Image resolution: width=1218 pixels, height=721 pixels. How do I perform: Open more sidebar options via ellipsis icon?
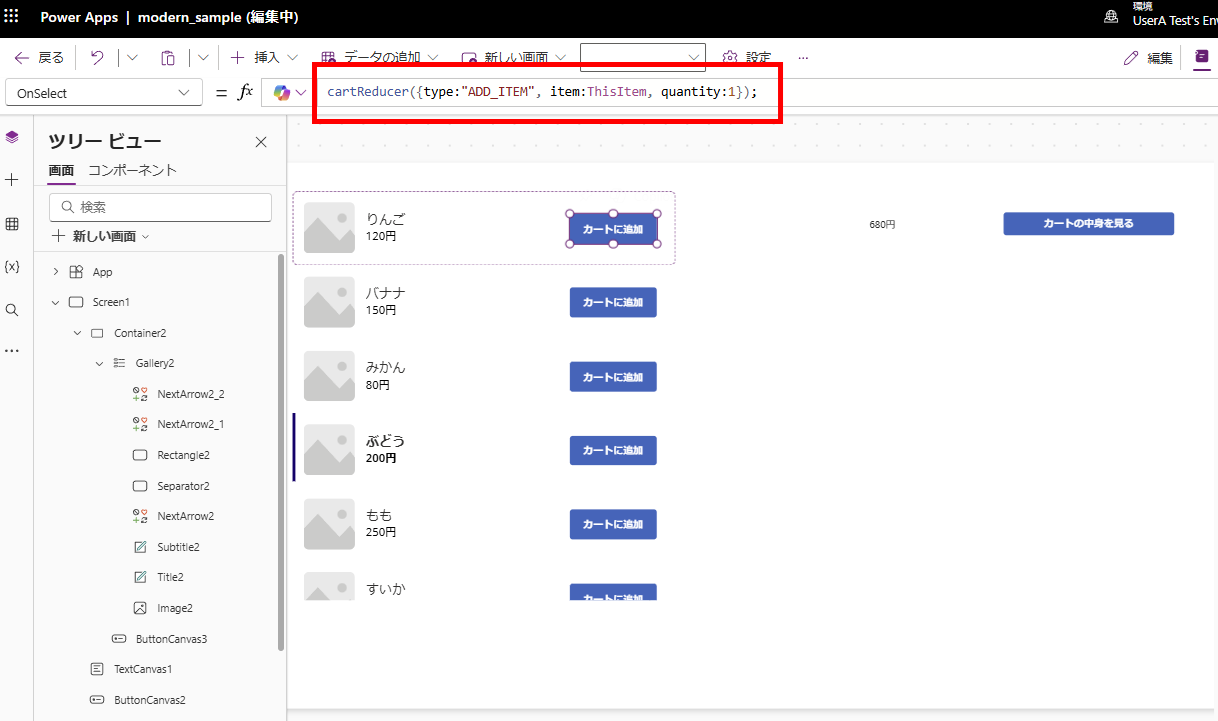(12, 352)
